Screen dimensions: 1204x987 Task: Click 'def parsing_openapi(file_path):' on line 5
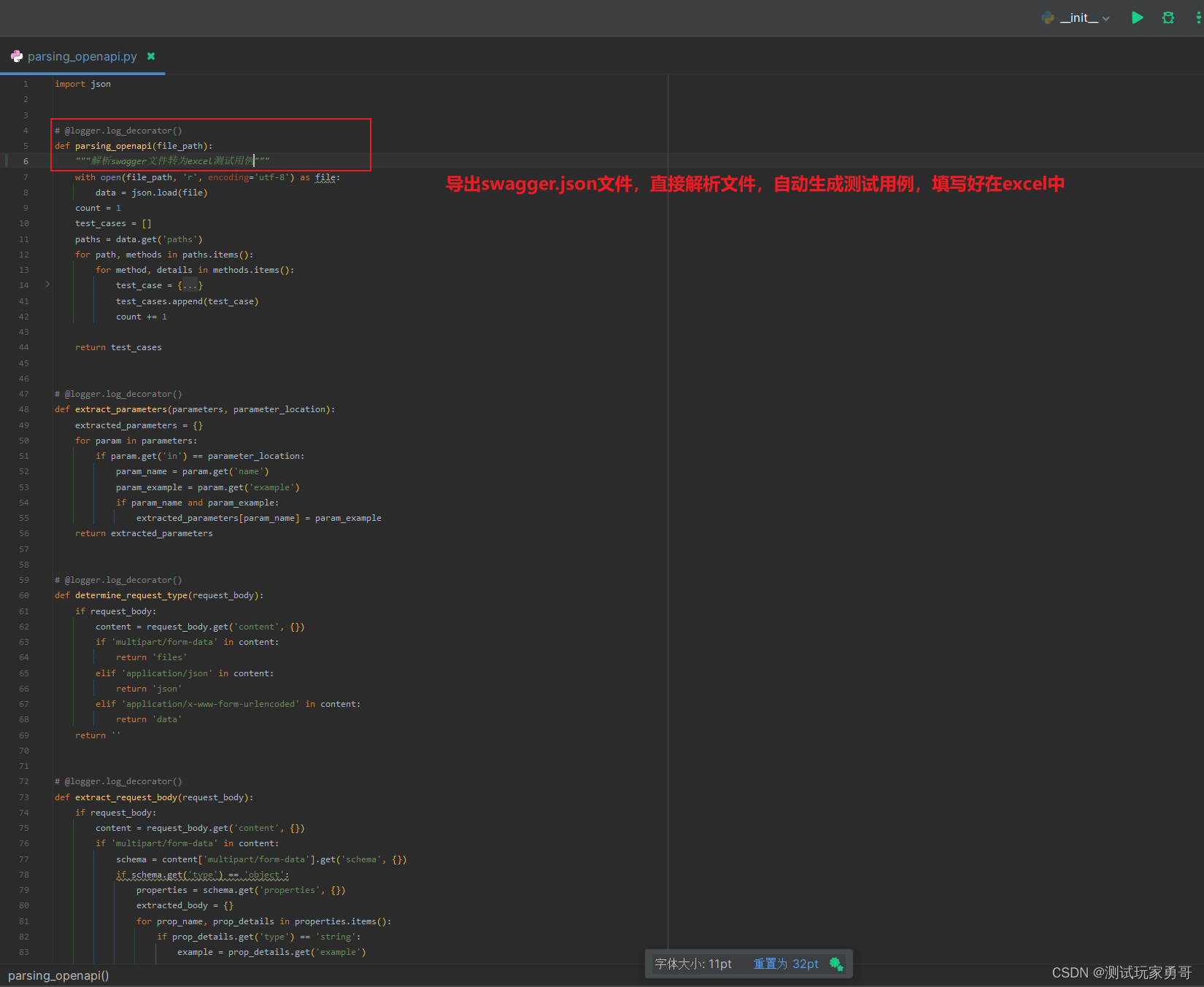(x=134, y=146)
